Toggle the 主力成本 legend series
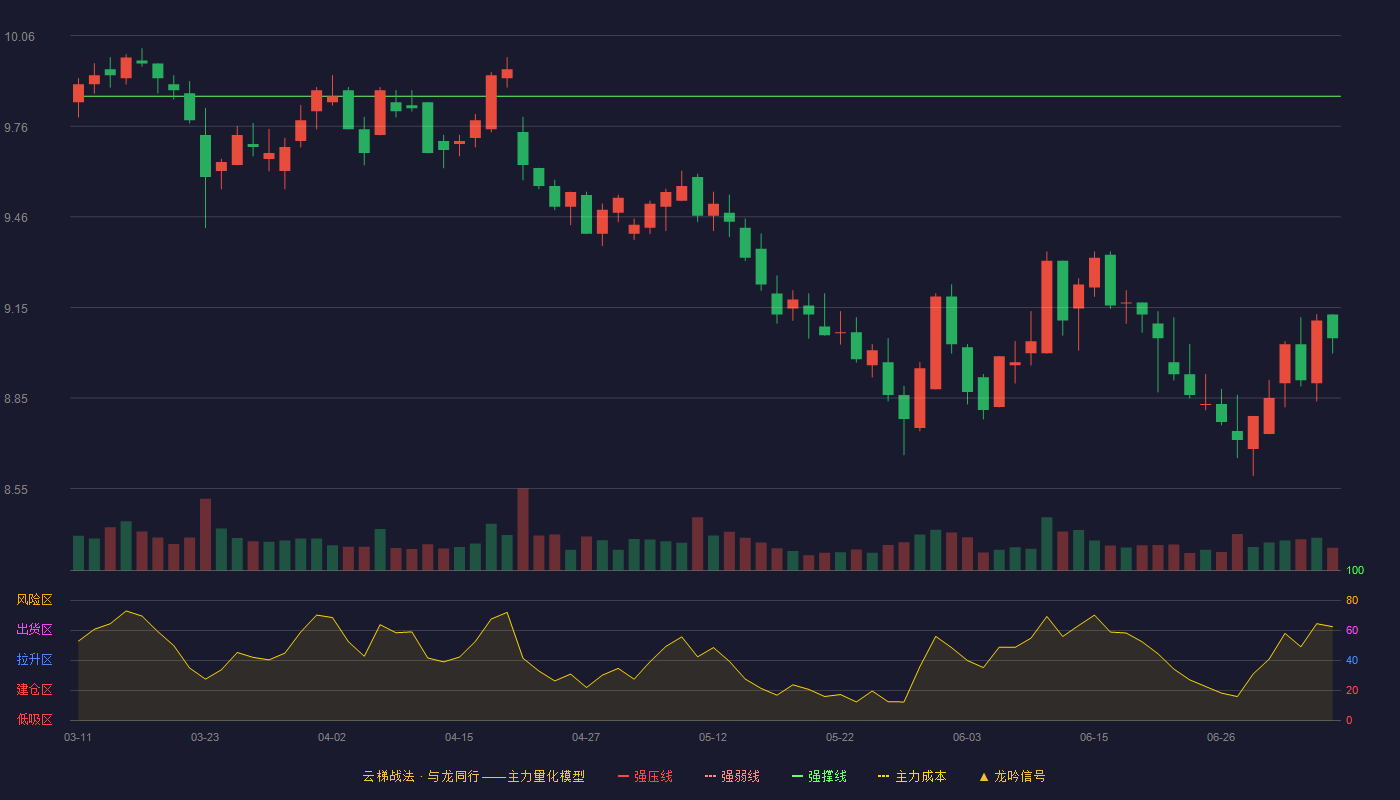Viewport: 1400px width, 800px height. coord(912,776)
